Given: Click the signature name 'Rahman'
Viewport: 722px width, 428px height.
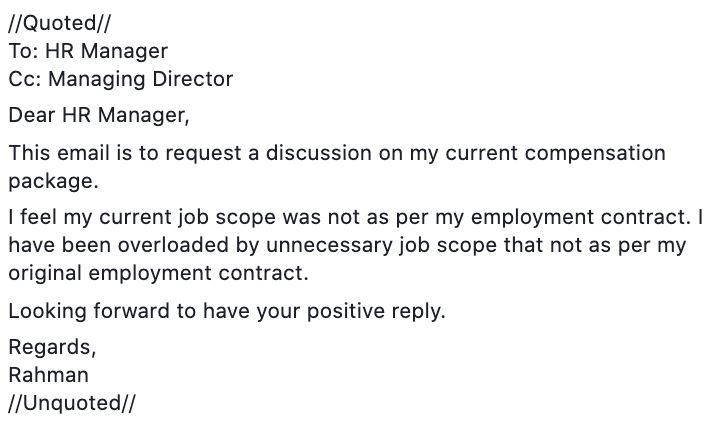Looking at the screenshot, I should point(48,375).
